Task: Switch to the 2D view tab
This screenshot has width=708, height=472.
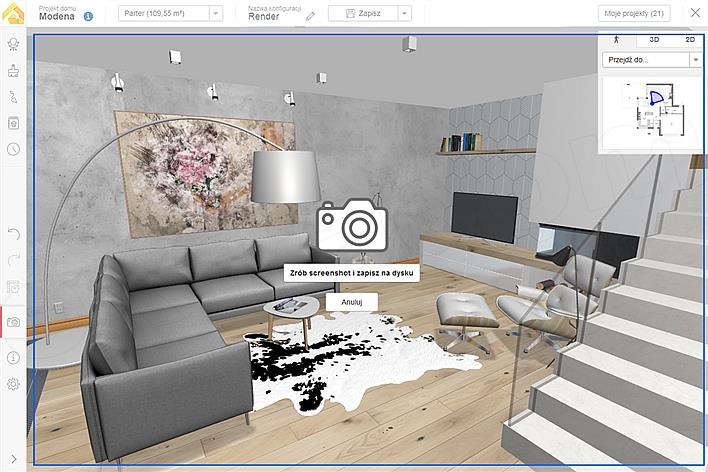Action: (x=689, y=39)
